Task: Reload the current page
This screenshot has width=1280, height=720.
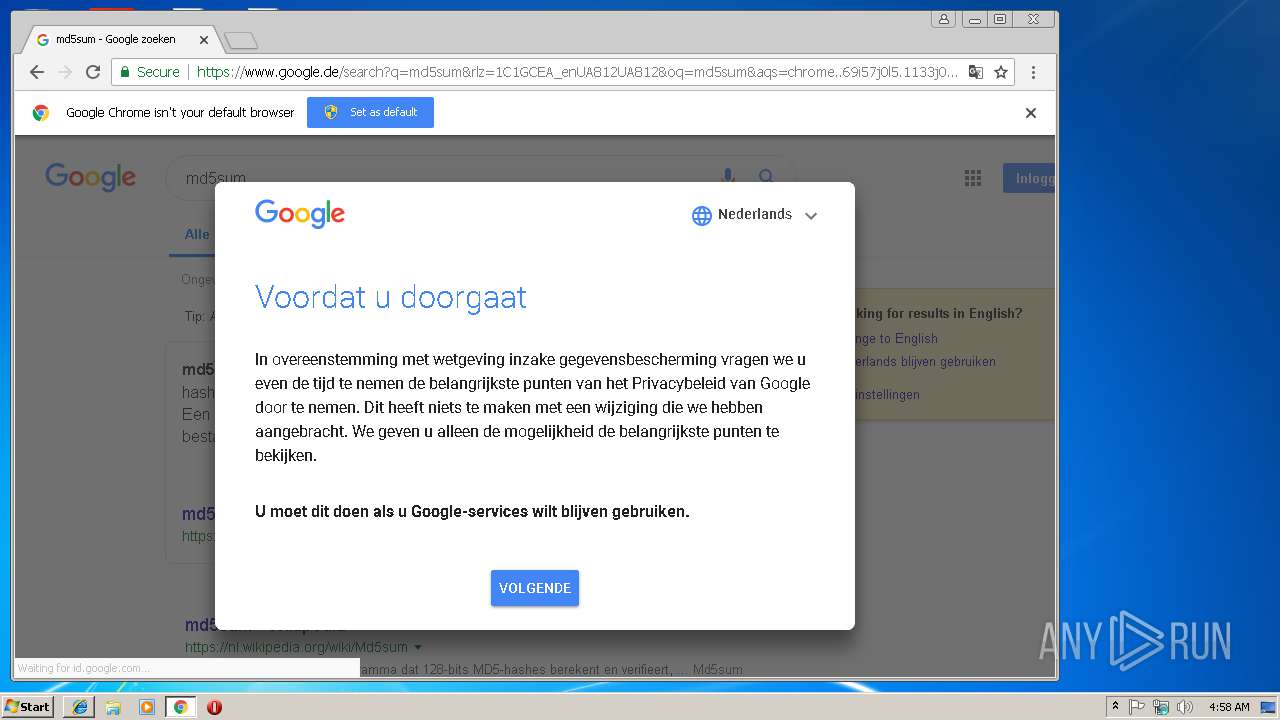Action: point(93,72)
